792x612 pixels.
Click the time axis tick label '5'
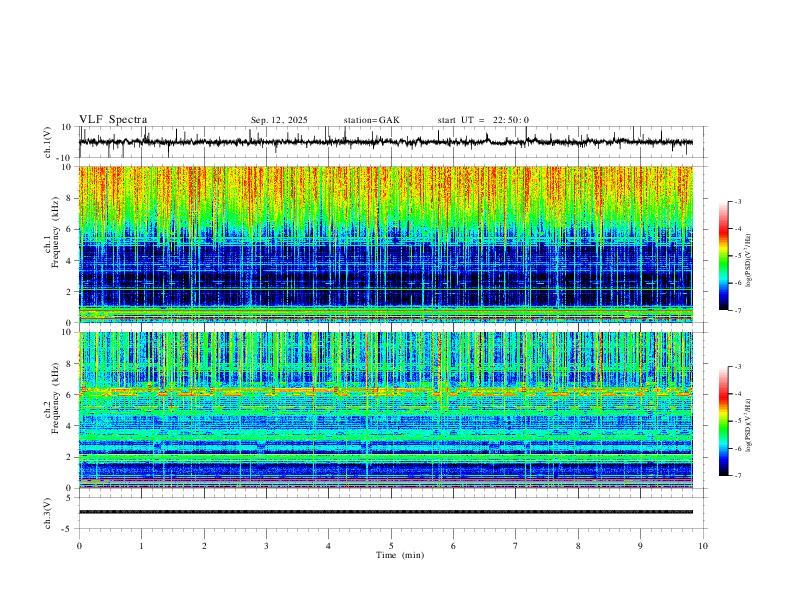(391, 546)
